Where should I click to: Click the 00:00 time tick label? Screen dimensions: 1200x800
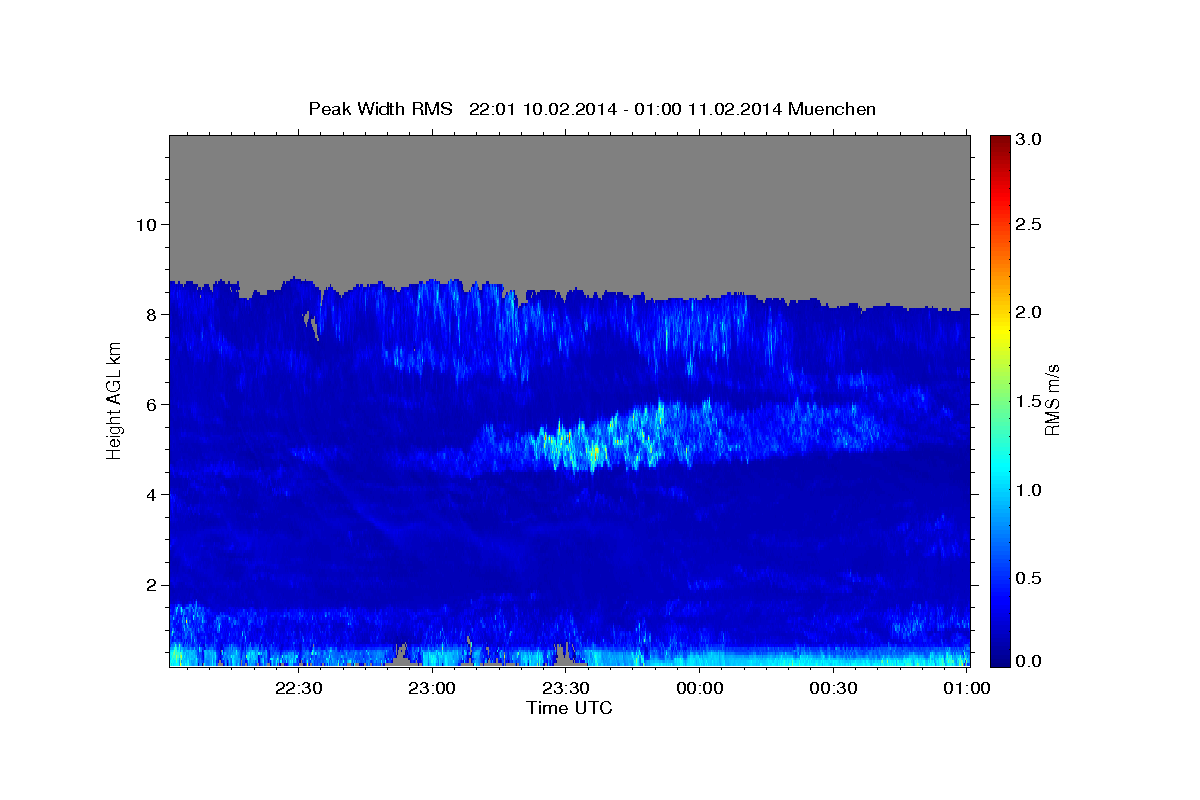pyautogui.click(x=699, y=688)
